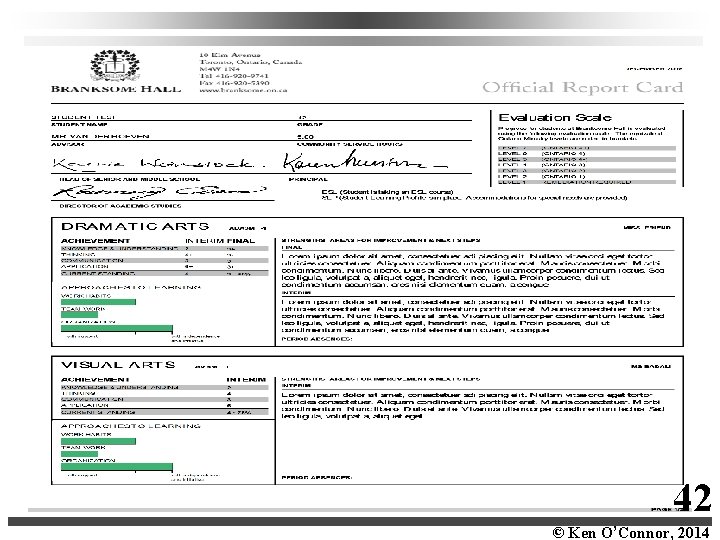Click the 'DIRECTOR OF ACADEMIC STUDIES' label
The width and height of the screenshot is (720, 540).
(120, 206)
